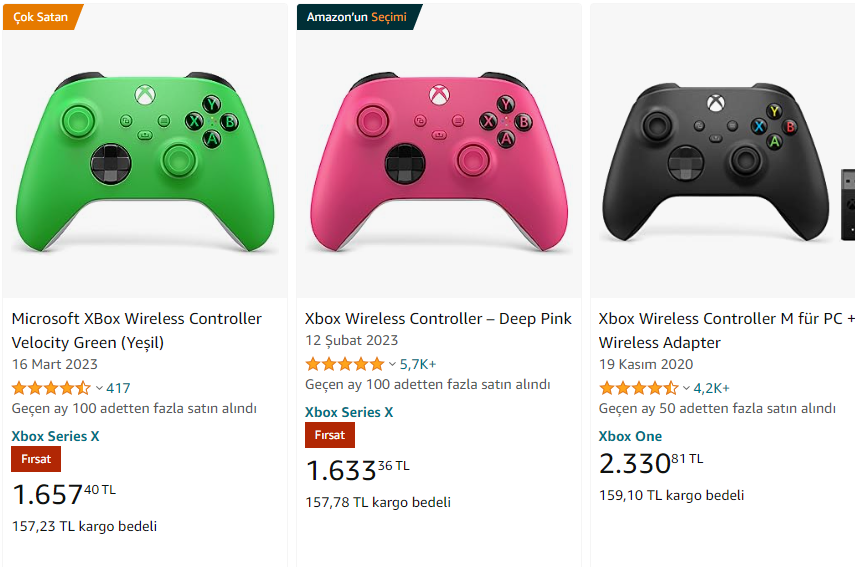The image size is (855, 567).
Task: Click the 'Fırsat' deal badge on pink controller
Action: pyautogui.click(x=329, y=435)
